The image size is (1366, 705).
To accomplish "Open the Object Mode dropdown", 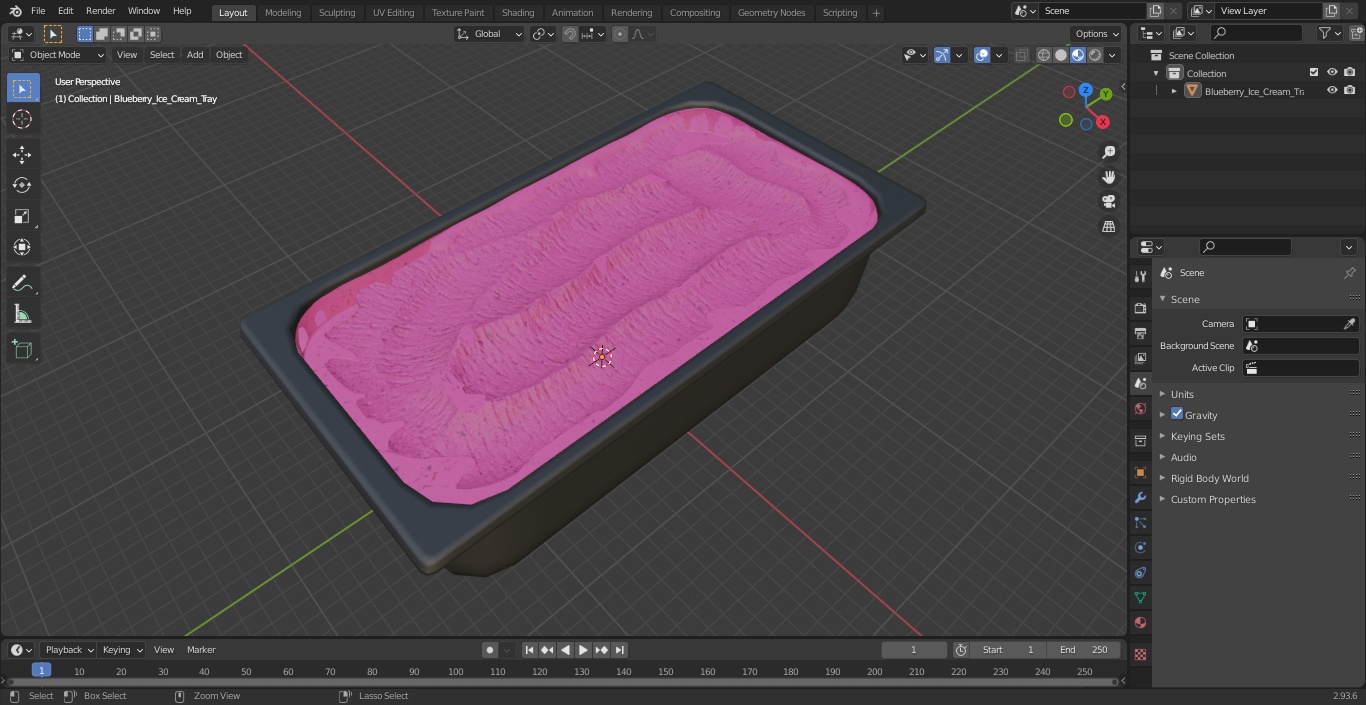I will tap(58, 55).
